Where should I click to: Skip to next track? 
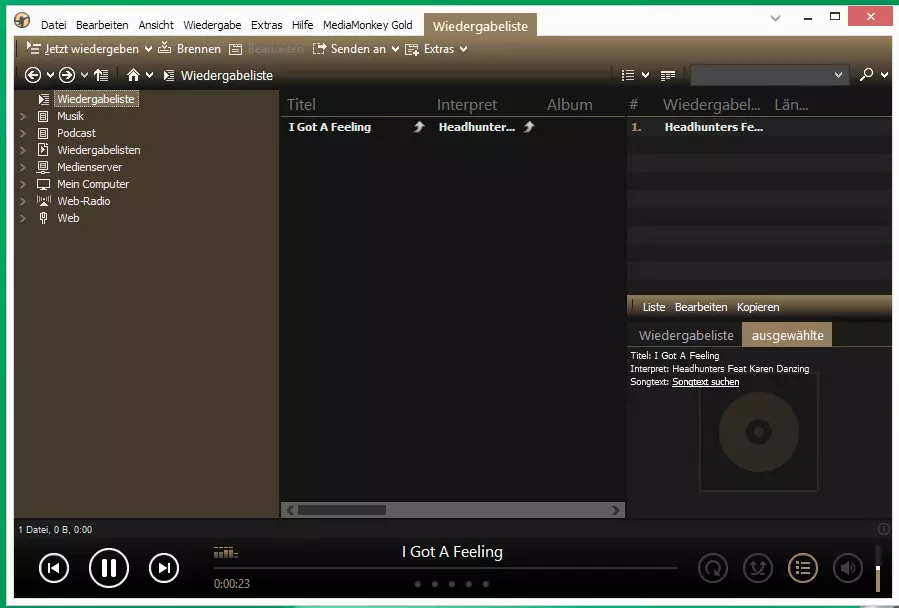(x=164, y=568)
